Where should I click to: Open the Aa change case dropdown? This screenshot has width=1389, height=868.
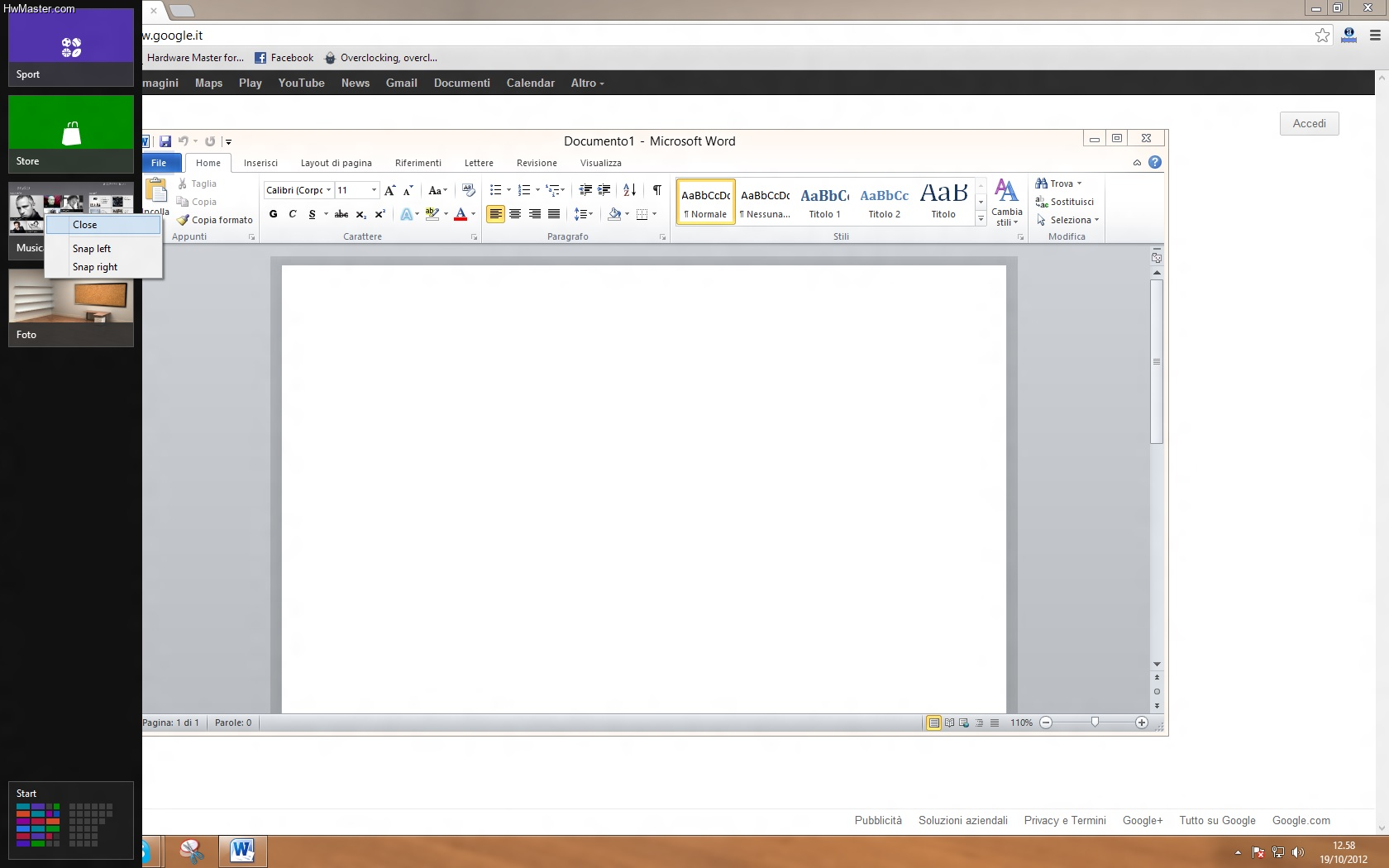(x=437, y=190)
